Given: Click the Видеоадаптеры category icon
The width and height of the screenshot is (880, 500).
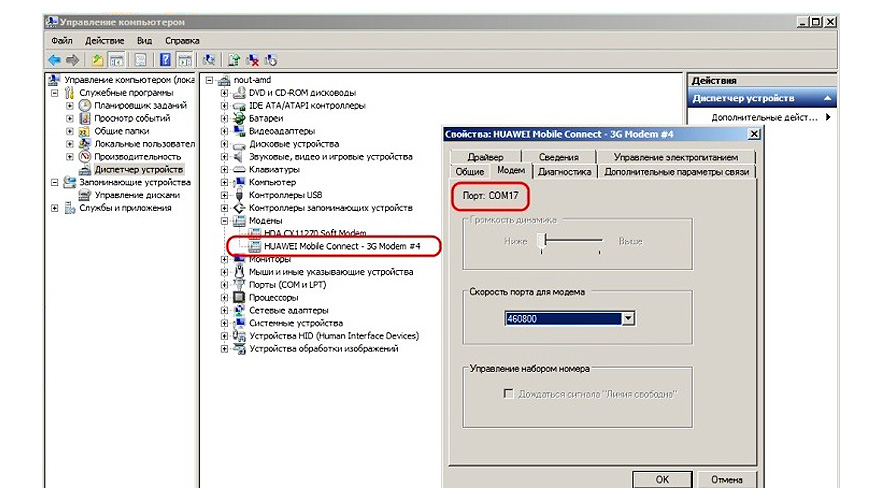Looking at the screenshot, I should point(240,131).
